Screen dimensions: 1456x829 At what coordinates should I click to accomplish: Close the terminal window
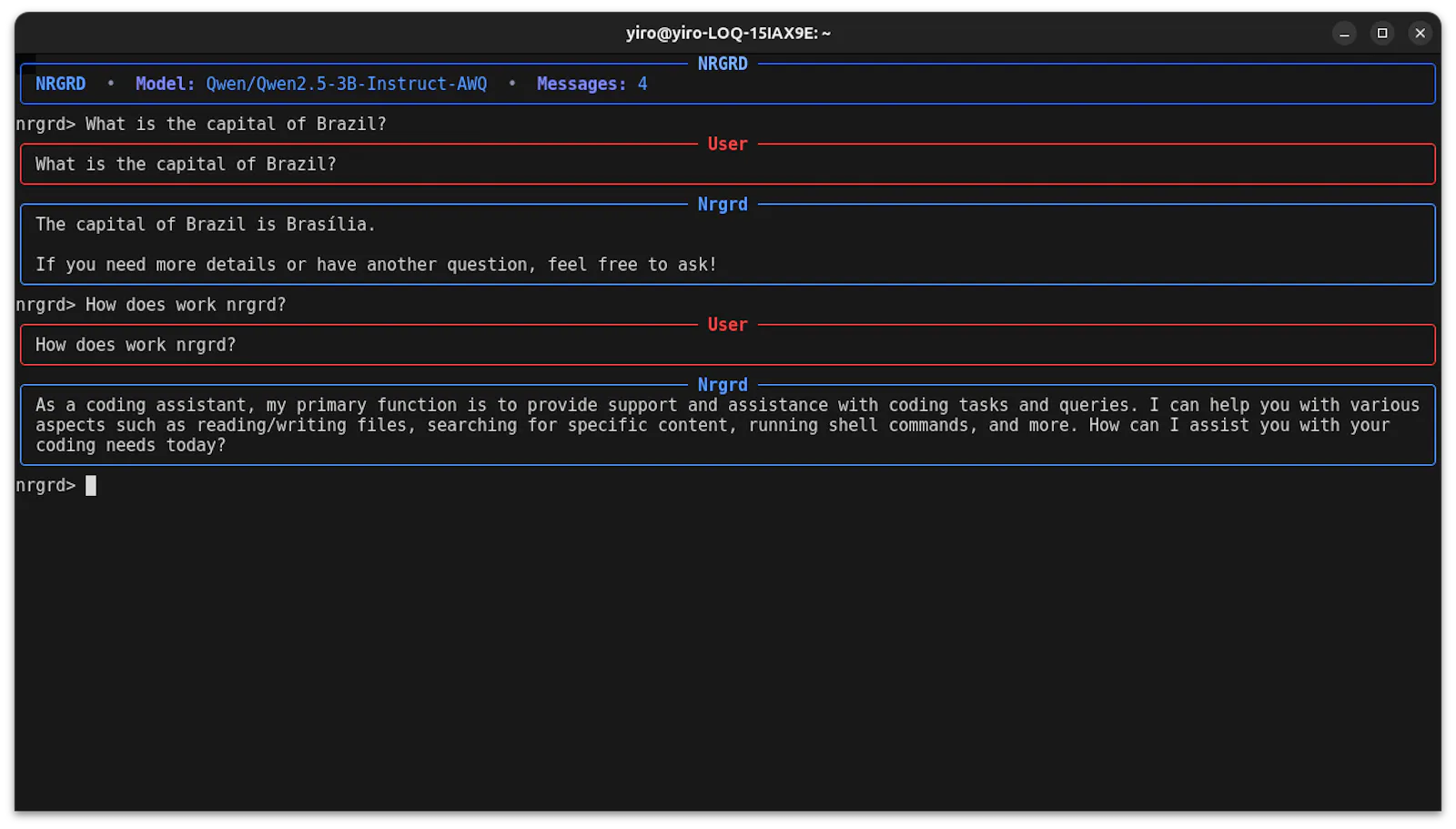[x=1420, y=34]
